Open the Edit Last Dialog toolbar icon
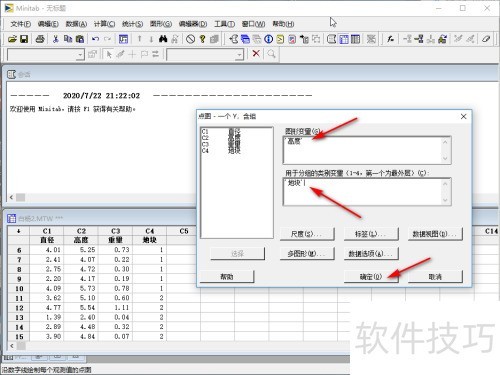Viewport: 500px width, 375px height. (123, 39)
